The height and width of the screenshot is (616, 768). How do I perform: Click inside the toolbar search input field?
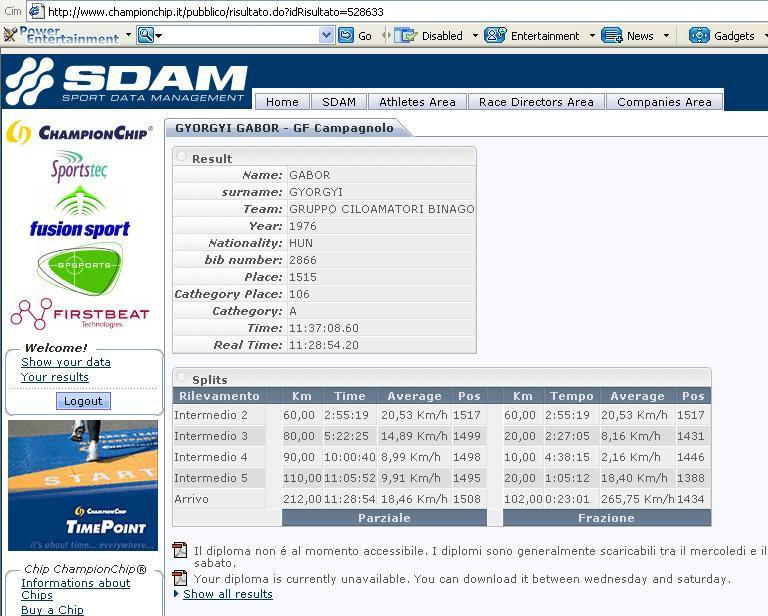coord(238,35)
